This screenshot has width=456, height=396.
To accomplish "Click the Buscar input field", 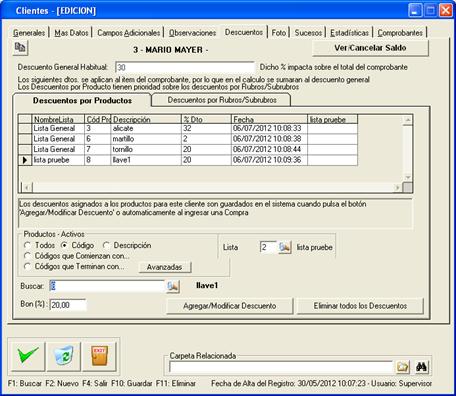I will (107, 286).
